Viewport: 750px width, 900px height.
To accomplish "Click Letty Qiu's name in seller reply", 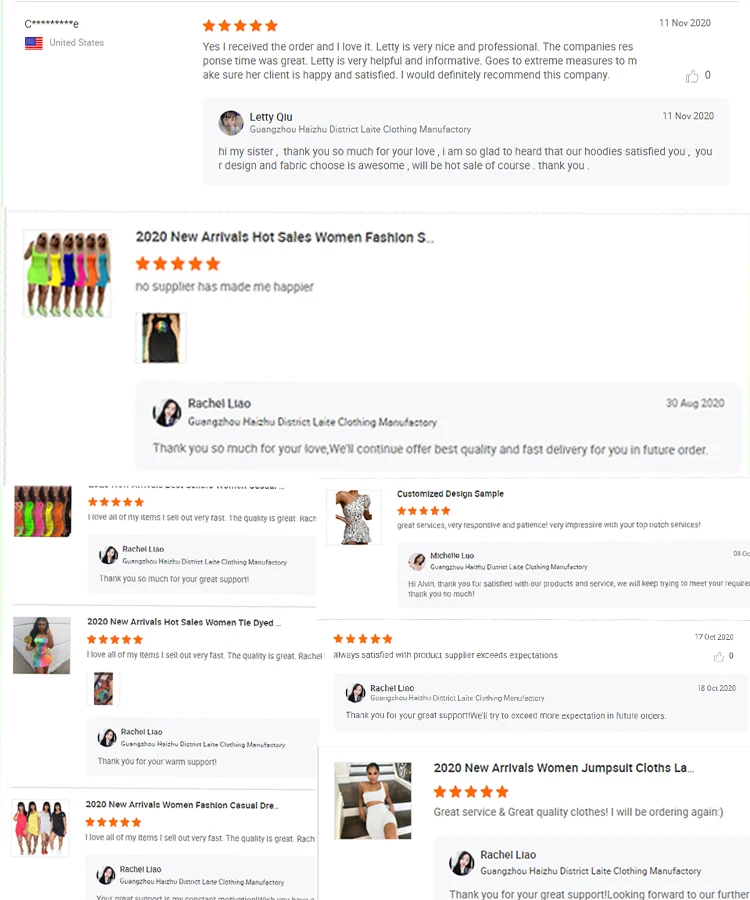I will [x=271, y=117].
